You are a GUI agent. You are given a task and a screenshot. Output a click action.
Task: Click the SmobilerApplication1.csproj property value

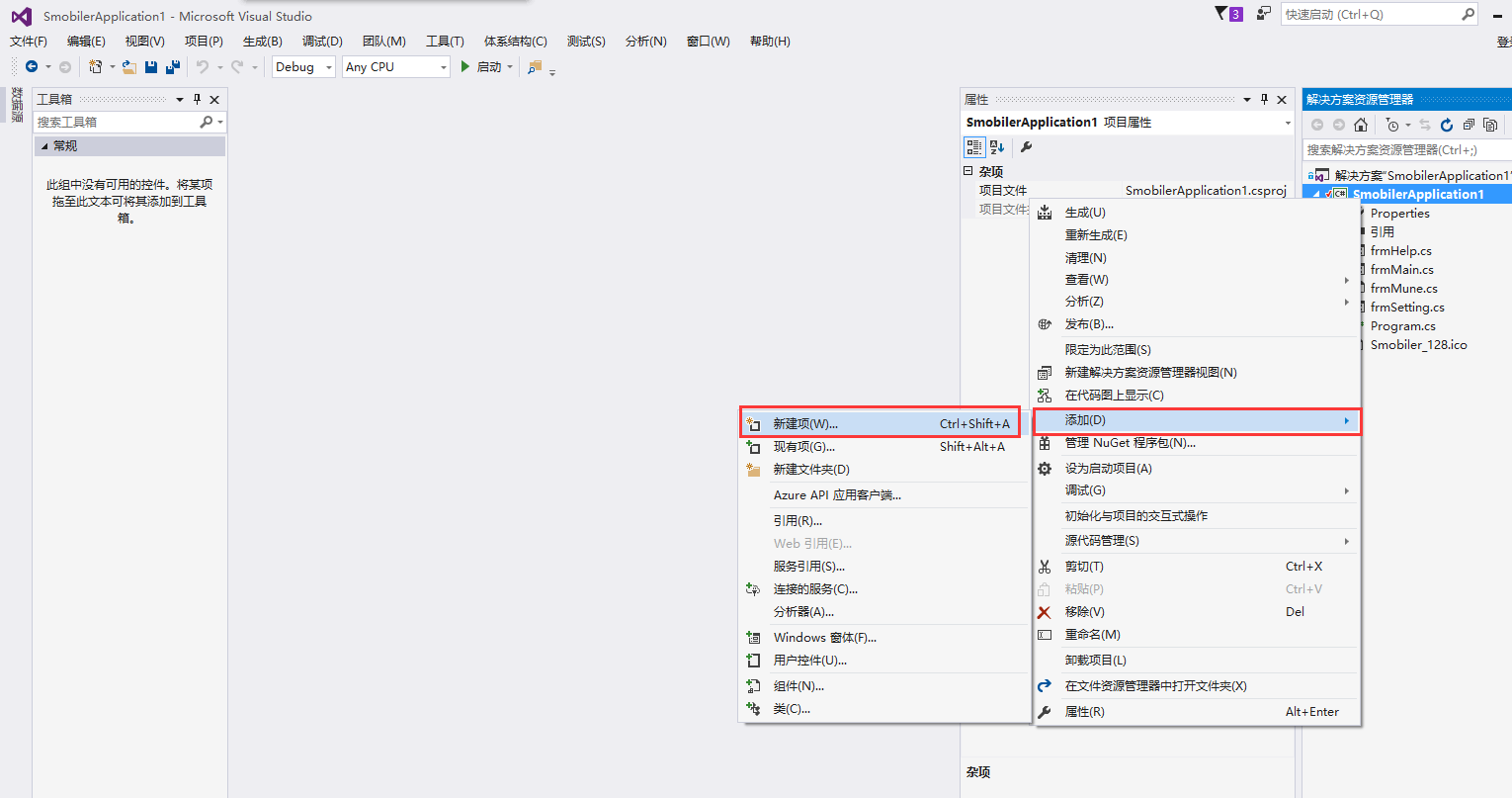(x=1205, y=191)
